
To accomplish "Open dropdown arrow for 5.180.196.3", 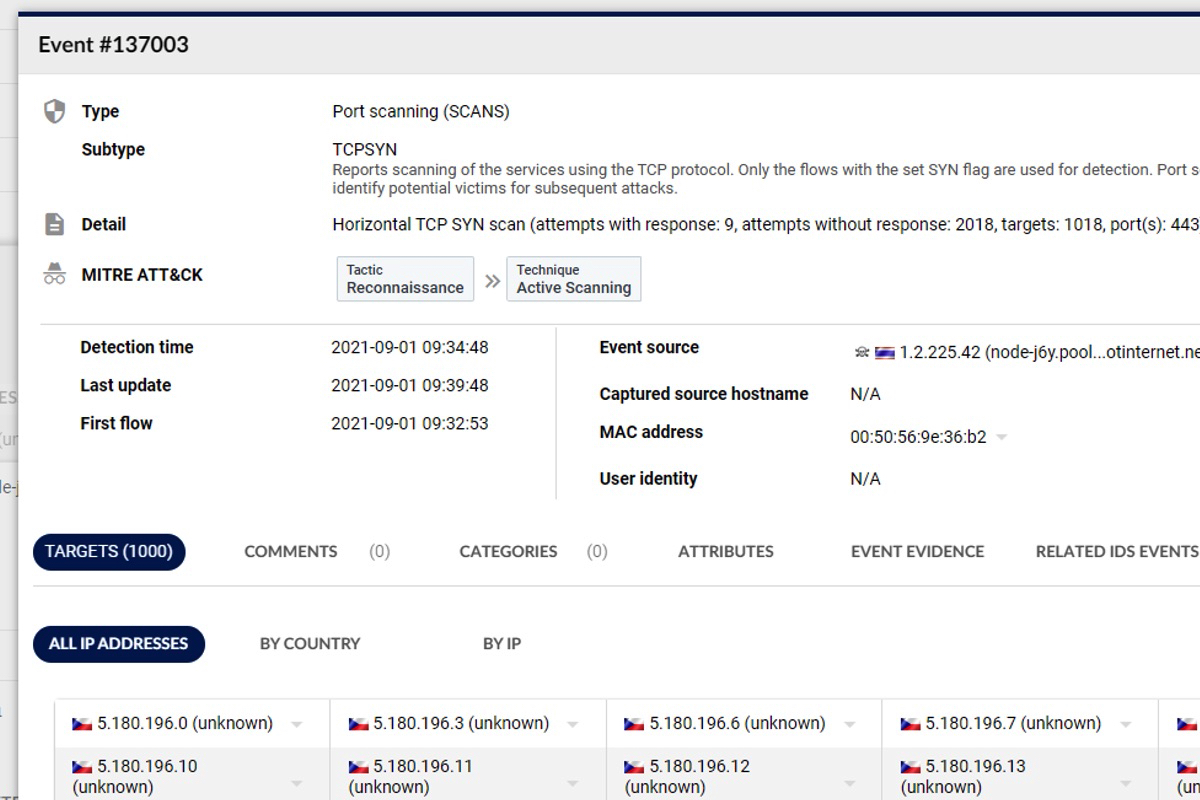I will 573,724.
